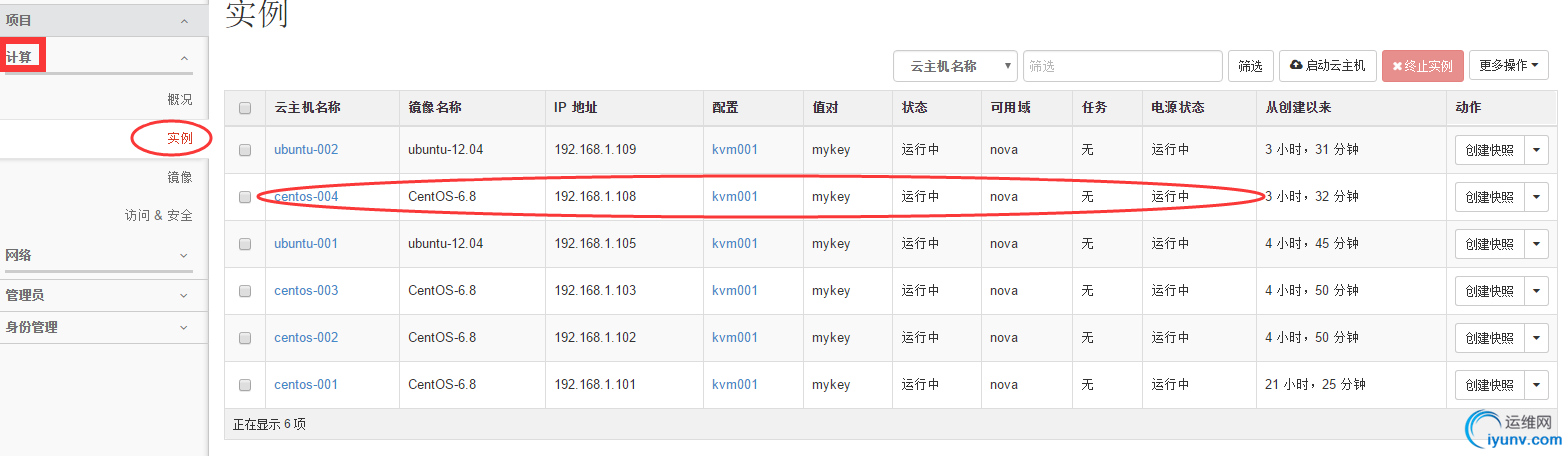Click the 筛选 filter button
This screenshot has width=1568, height=456.
[x=1250, y=66]
